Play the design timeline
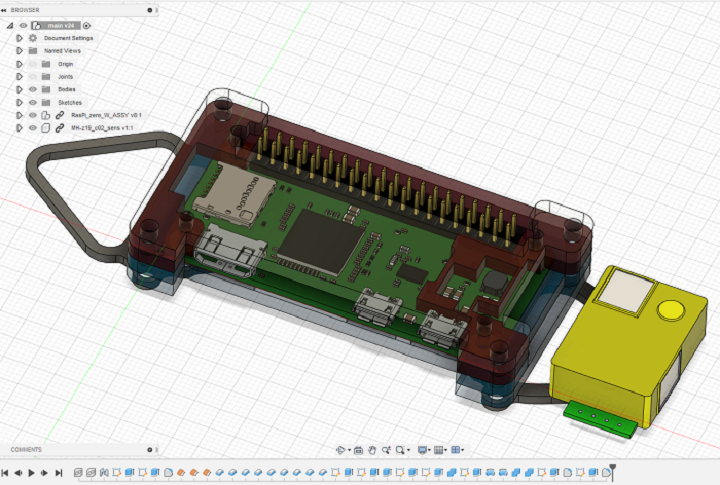Image resolution: width=720 pixels, height=485 pixels. pos(31,473)
